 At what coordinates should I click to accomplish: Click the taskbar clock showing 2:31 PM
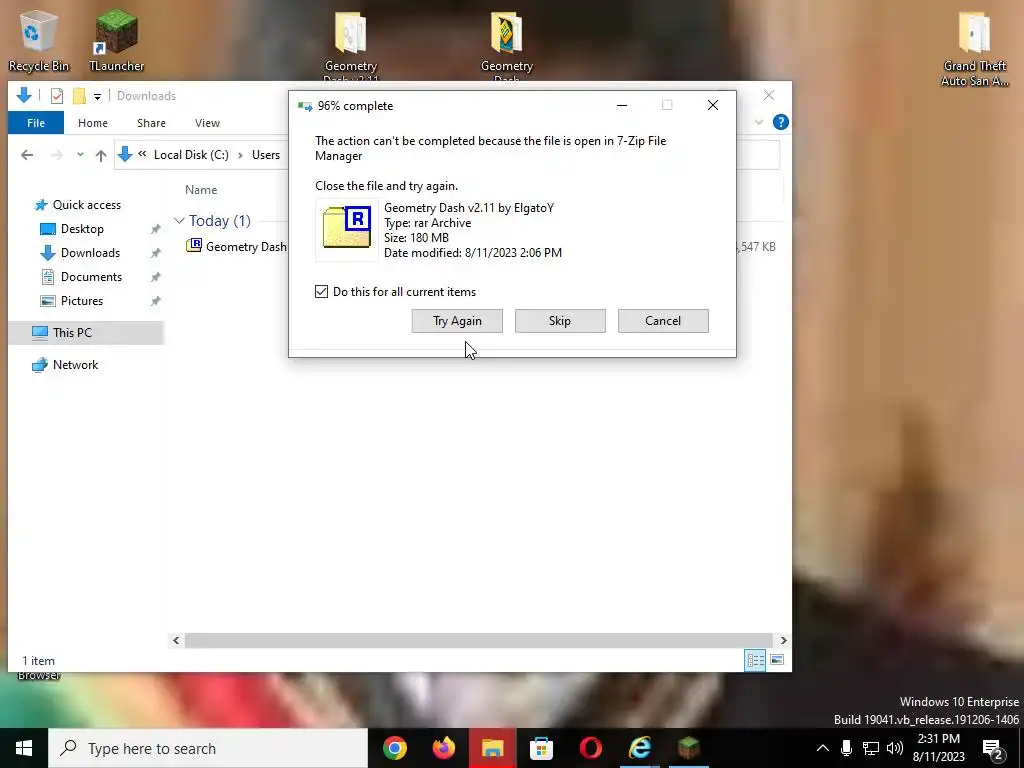[x=938, y=748]
